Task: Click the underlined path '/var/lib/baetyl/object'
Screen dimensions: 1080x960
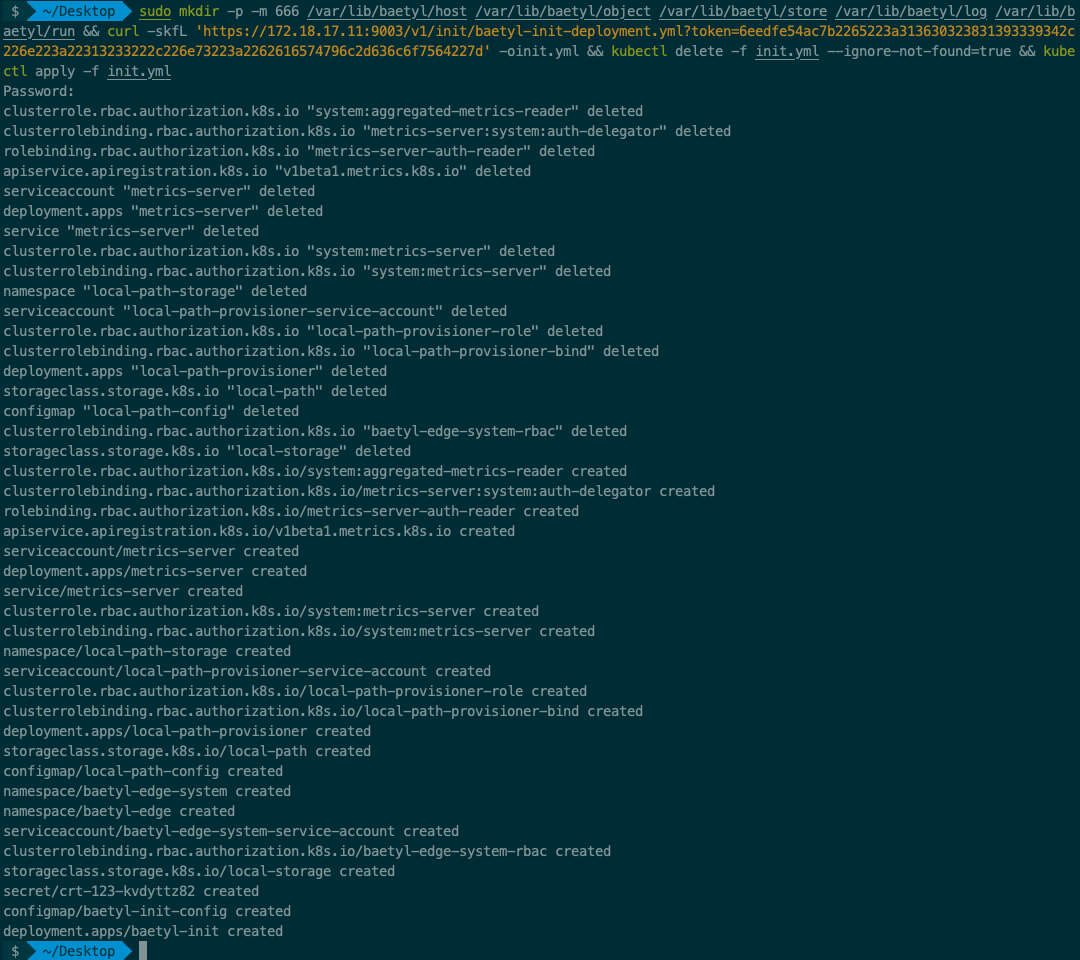Action: coord(563,12)
